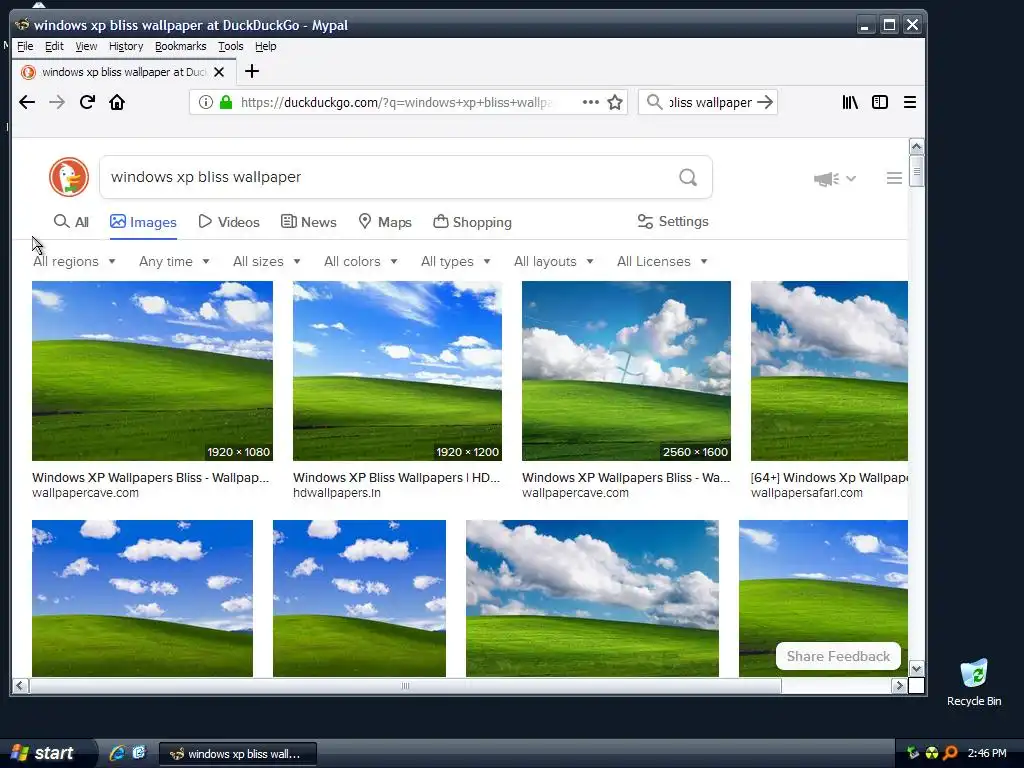
Task: Click the magnifier icon in the browser search box
Action: pos(654,103)
